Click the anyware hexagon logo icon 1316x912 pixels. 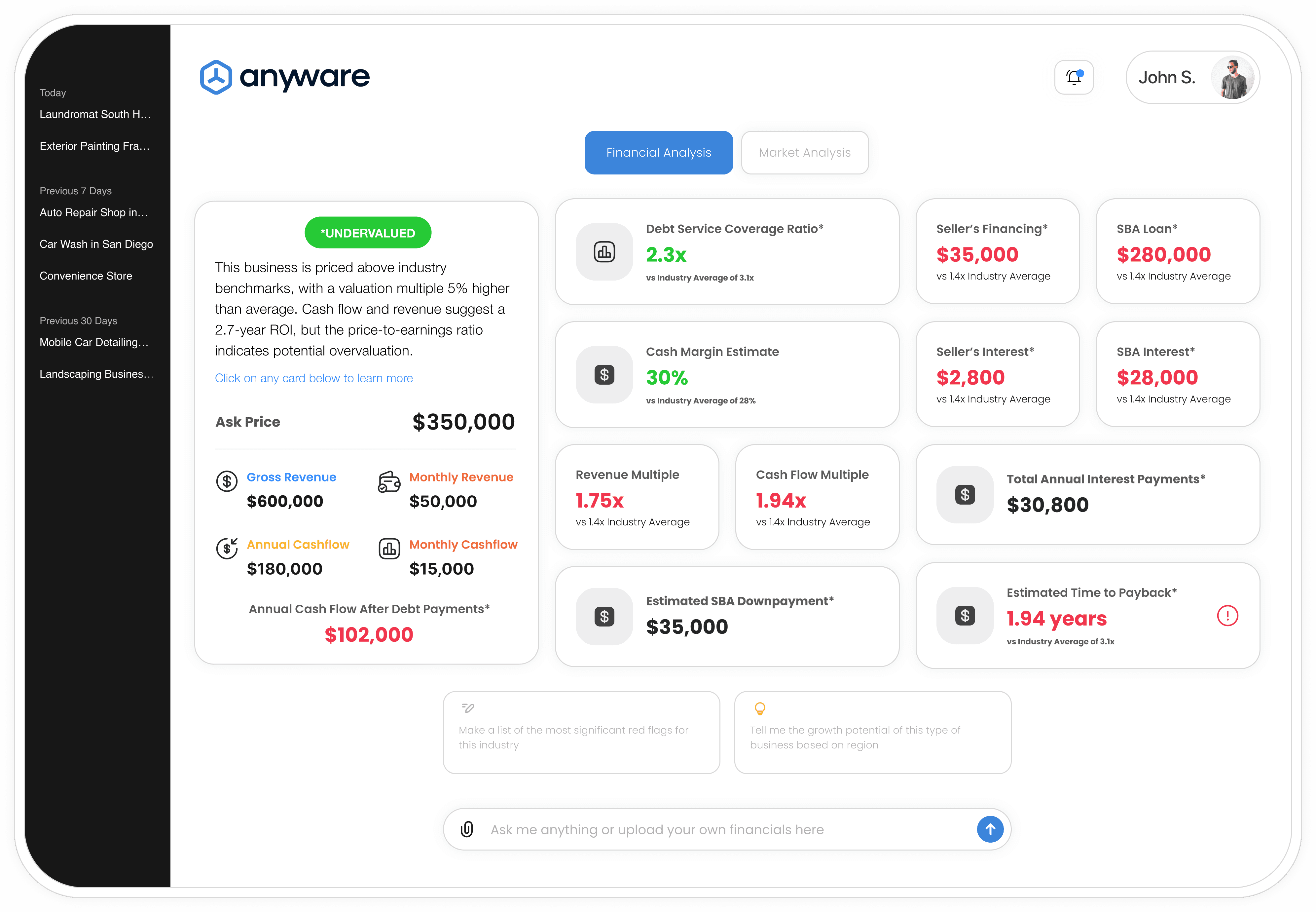[x=216, y=77]
